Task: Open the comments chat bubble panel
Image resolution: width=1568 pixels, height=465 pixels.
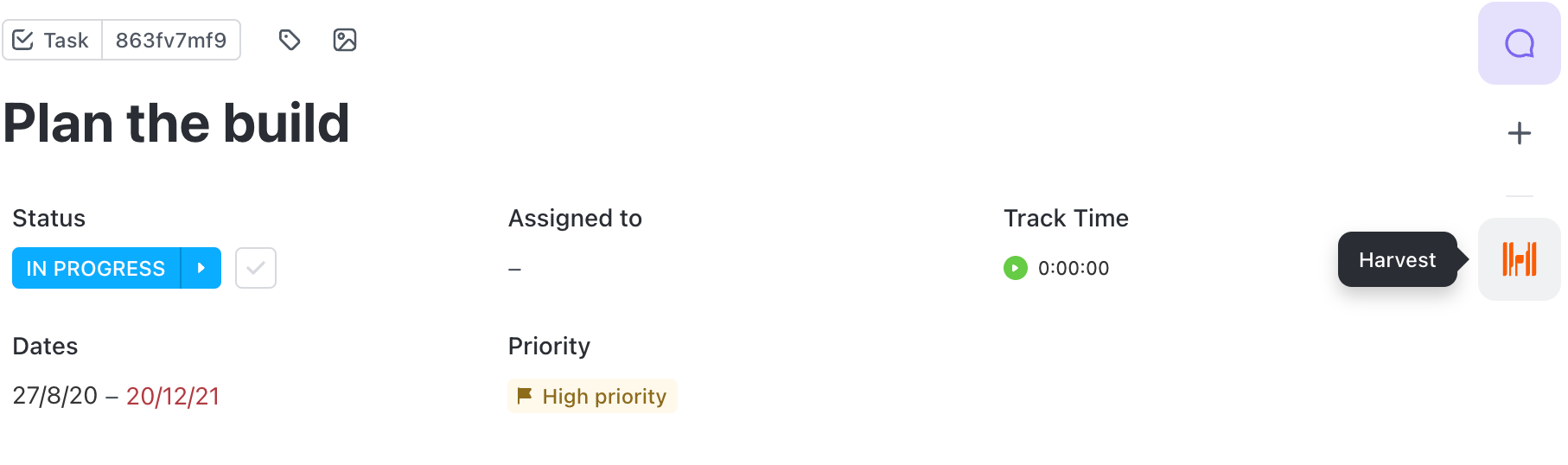Action: tap(1519, 43)
